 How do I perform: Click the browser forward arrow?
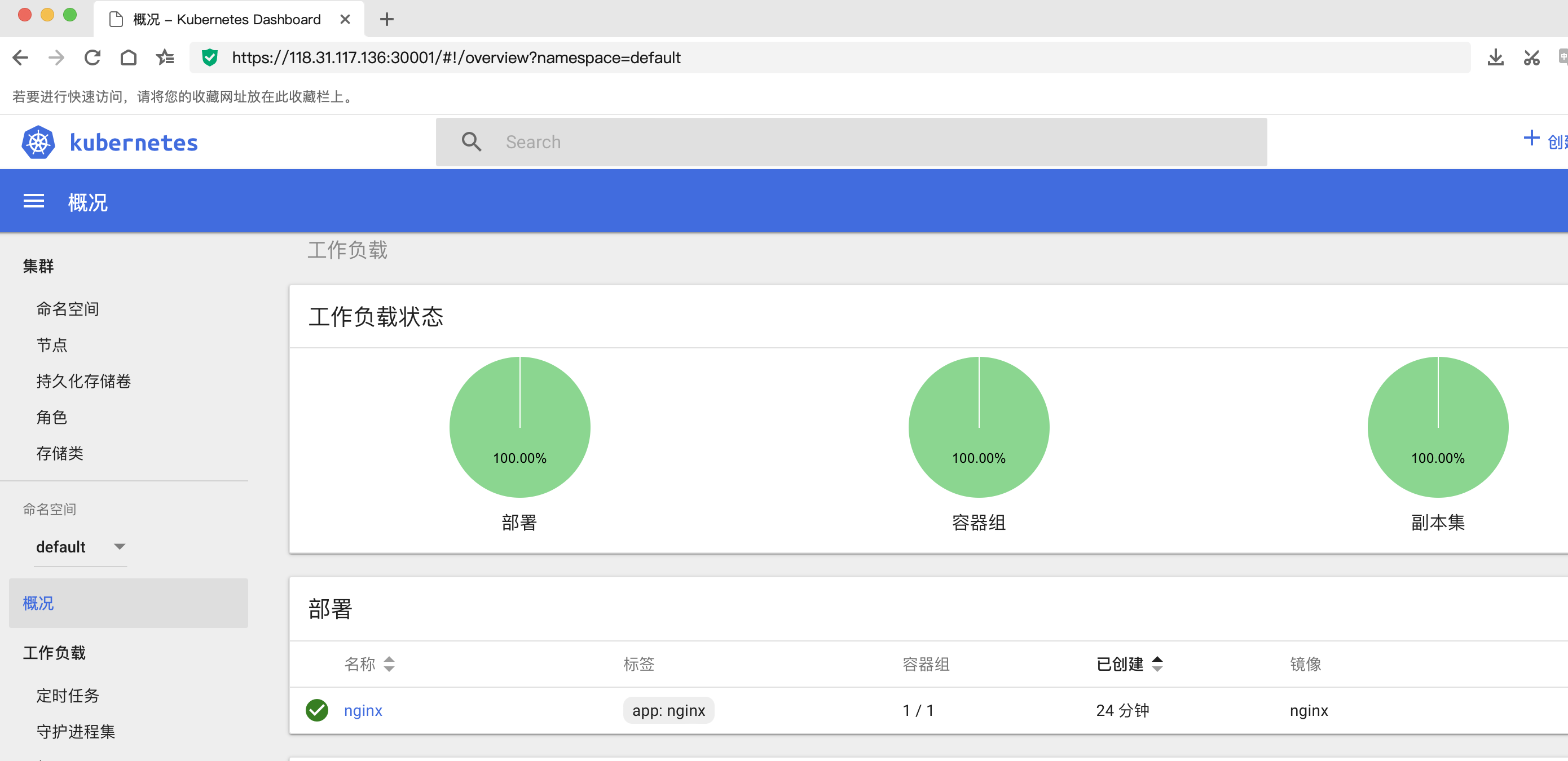tap(56, 58)
